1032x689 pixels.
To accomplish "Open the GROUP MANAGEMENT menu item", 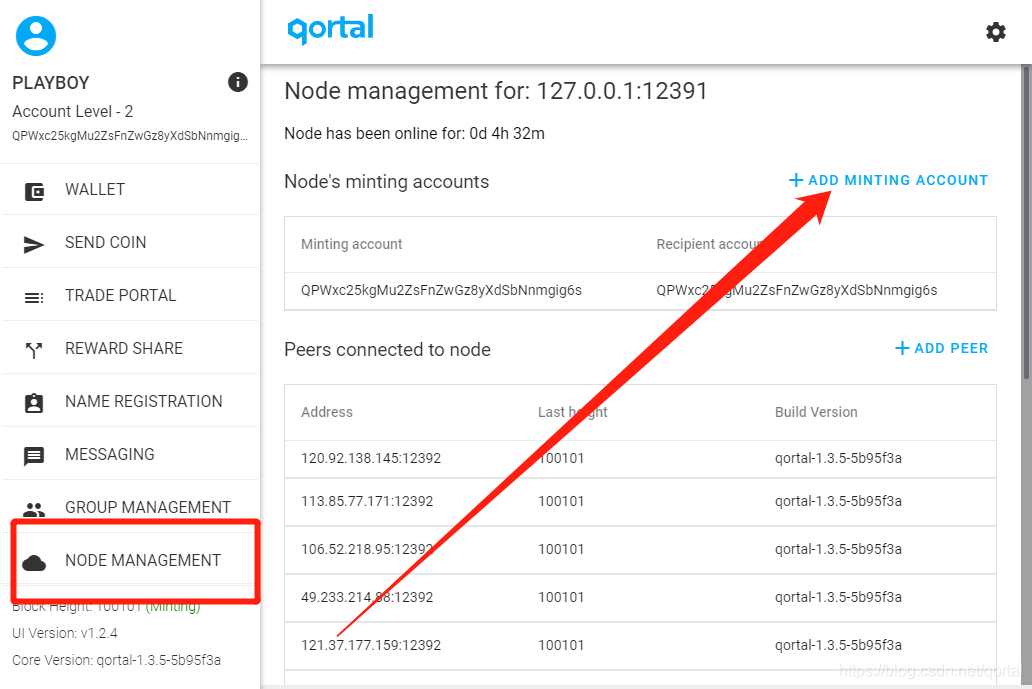I will (130, 507).
